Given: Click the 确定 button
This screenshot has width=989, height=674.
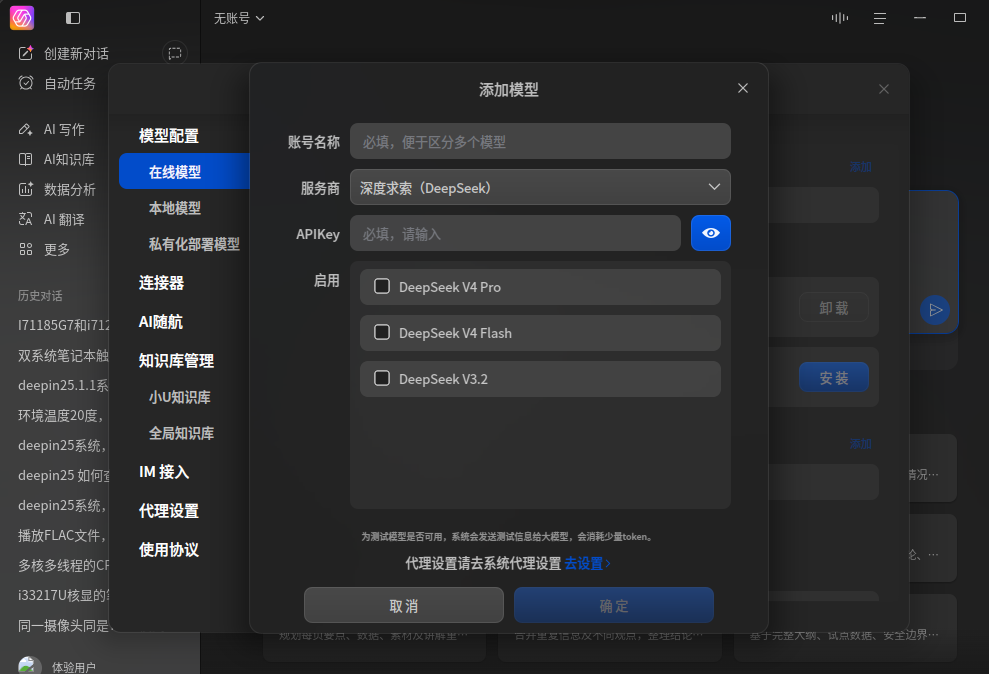Looking at the screenshot, I should click(x=614, y=605).
